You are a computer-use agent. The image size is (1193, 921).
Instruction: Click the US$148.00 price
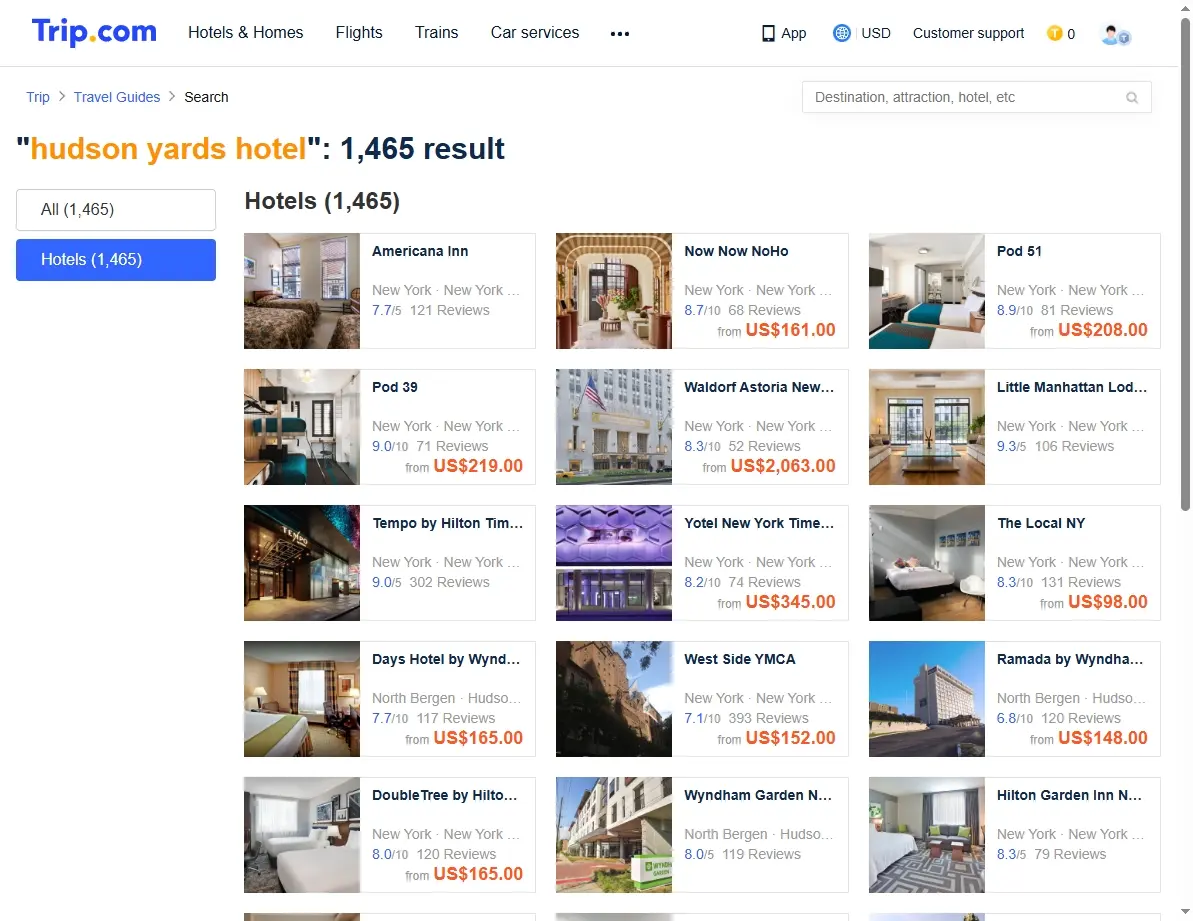1102,738
